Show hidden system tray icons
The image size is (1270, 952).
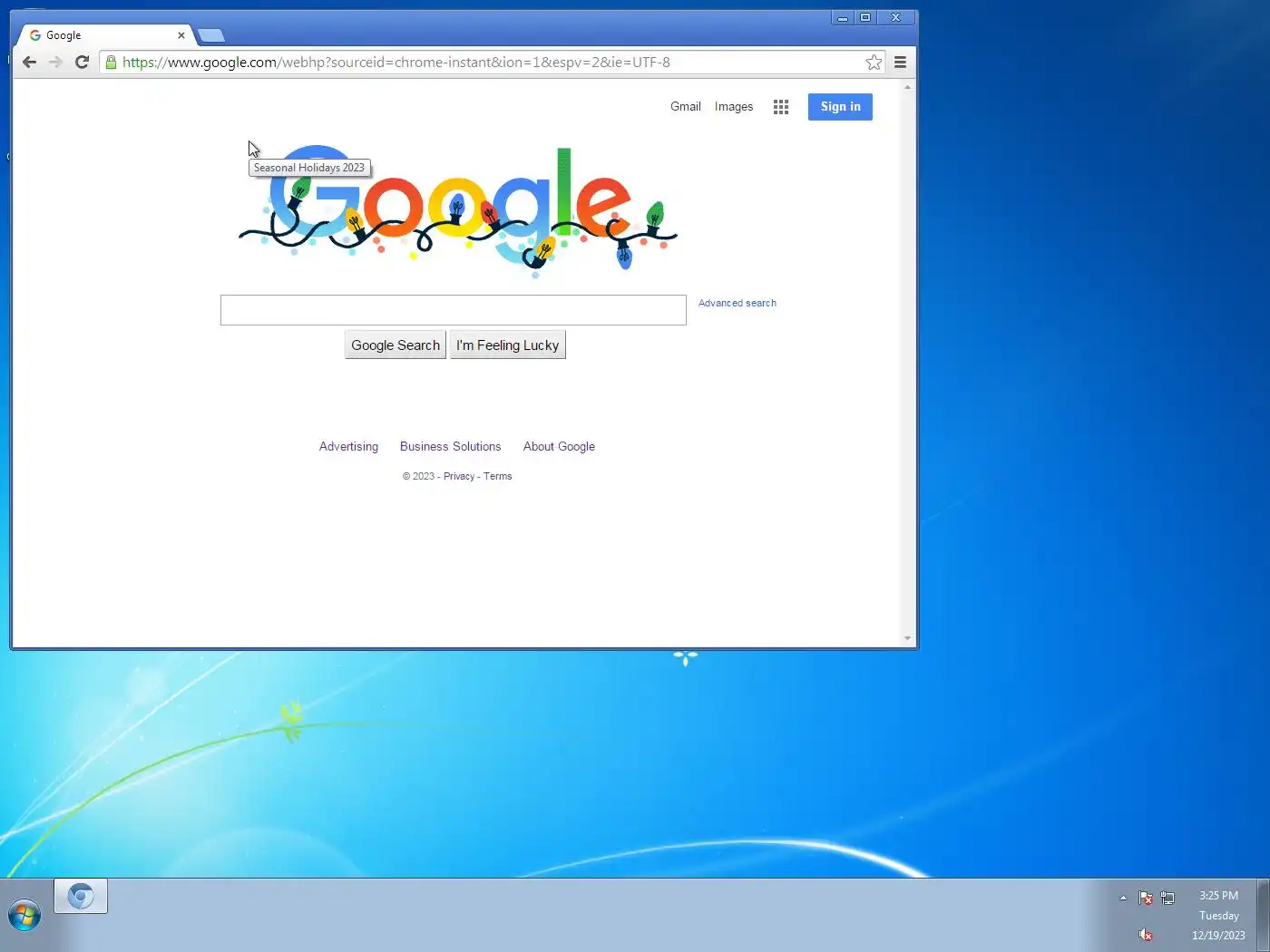(x=1123, y=898)
